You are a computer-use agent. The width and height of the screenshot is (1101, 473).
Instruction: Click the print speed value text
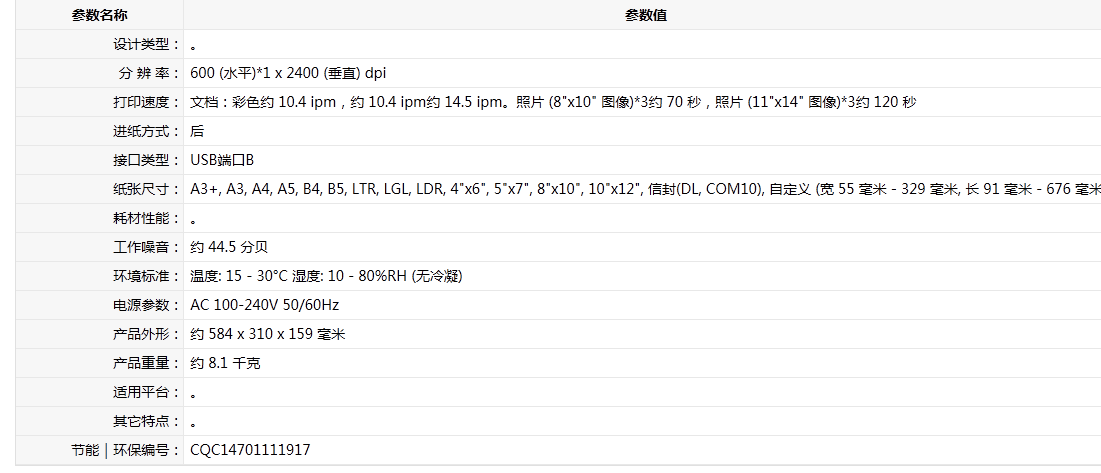pyautogui.click(x=553, y=102)
